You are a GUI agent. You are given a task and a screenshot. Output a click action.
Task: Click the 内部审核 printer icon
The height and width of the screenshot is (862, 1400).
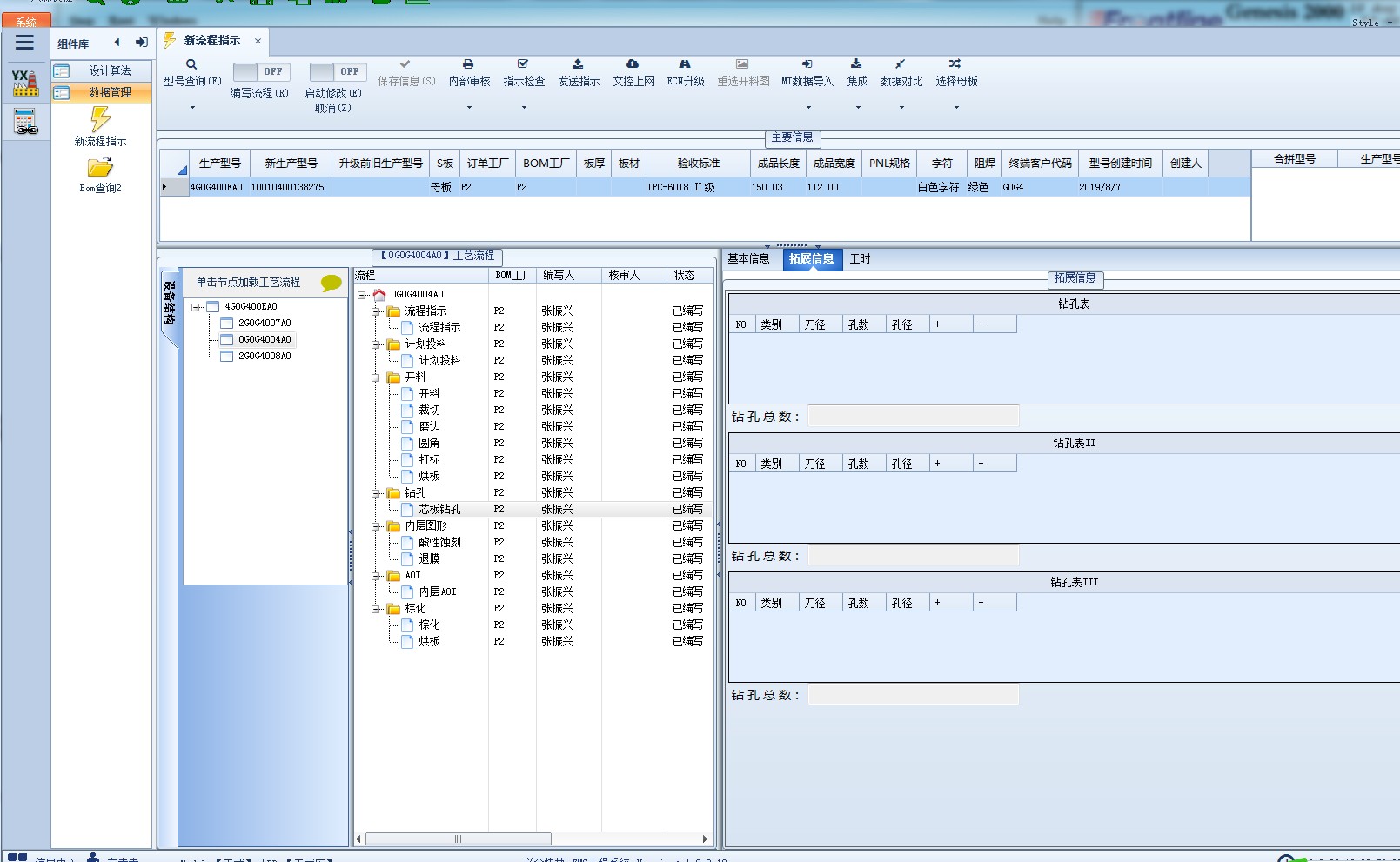click(x=468, y=64)
